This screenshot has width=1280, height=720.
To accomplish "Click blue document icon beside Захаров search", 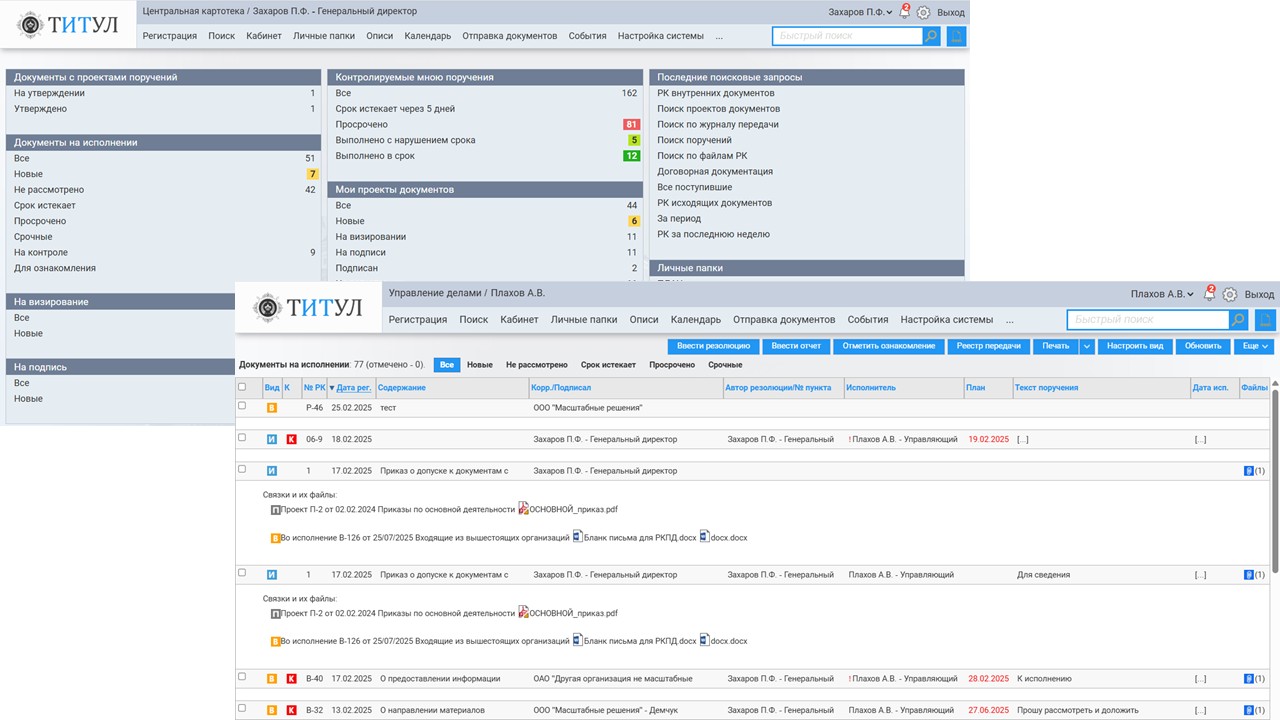I will point(956,36).
